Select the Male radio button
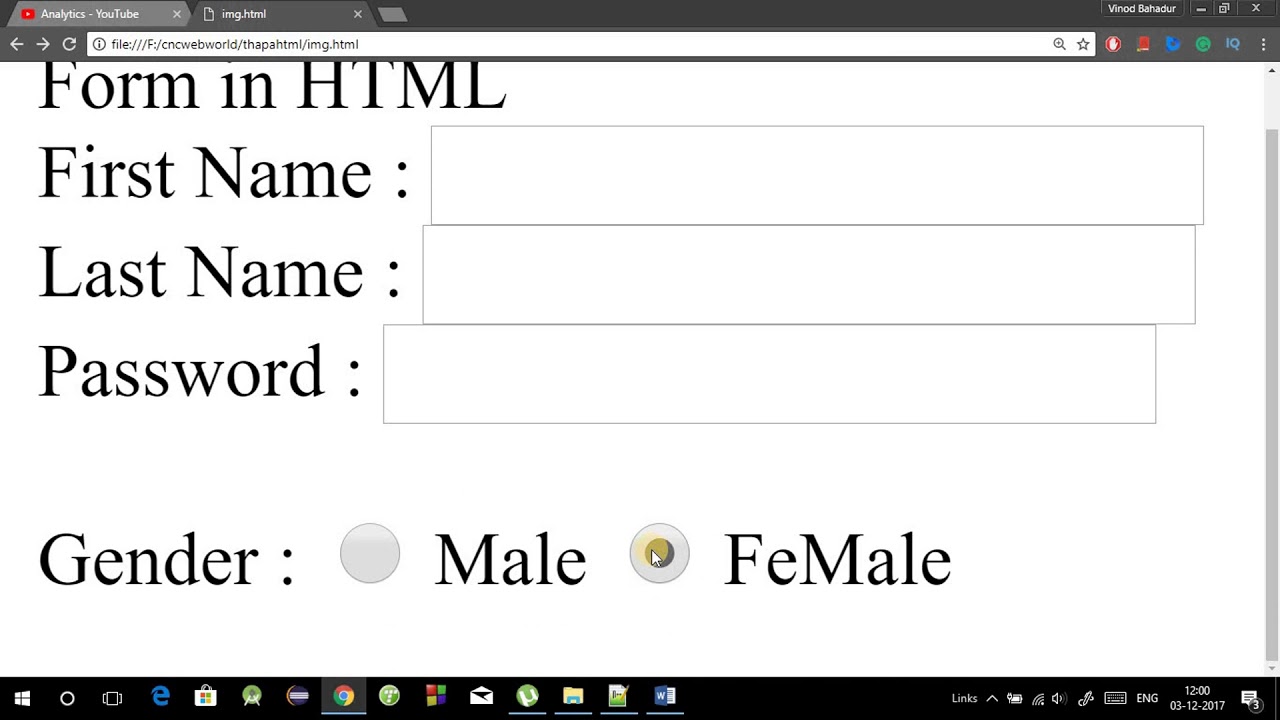 coord(370,553)
